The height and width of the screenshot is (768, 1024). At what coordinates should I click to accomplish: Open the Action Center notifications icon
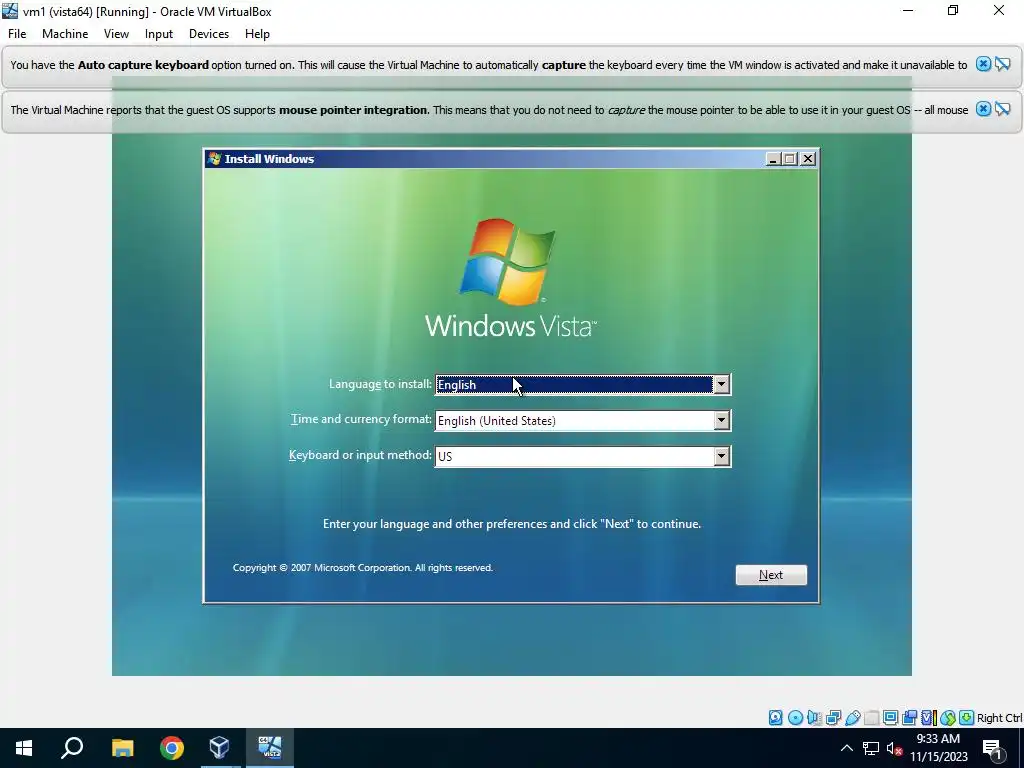click(x=993, y=748)
